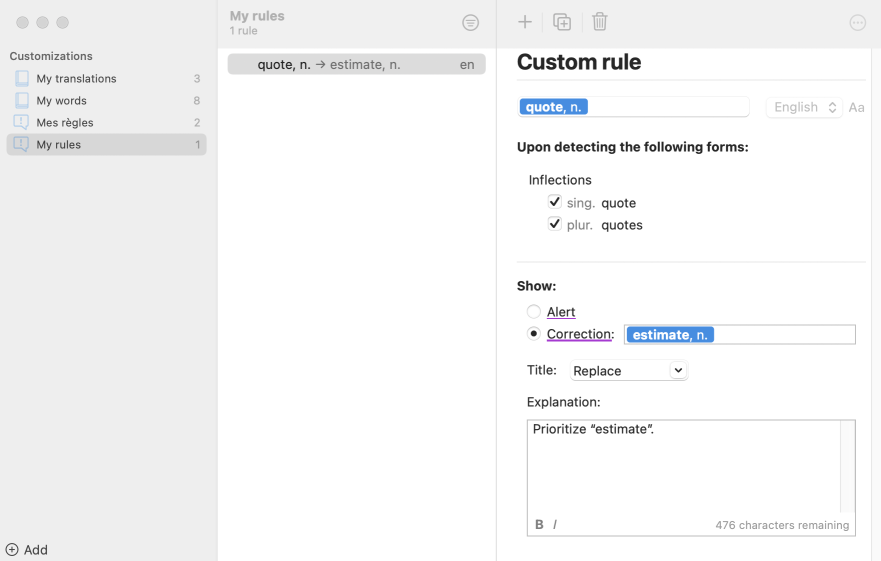881x561 pixels.
Task: Select the Correction radio button
Action: [534, 333]
